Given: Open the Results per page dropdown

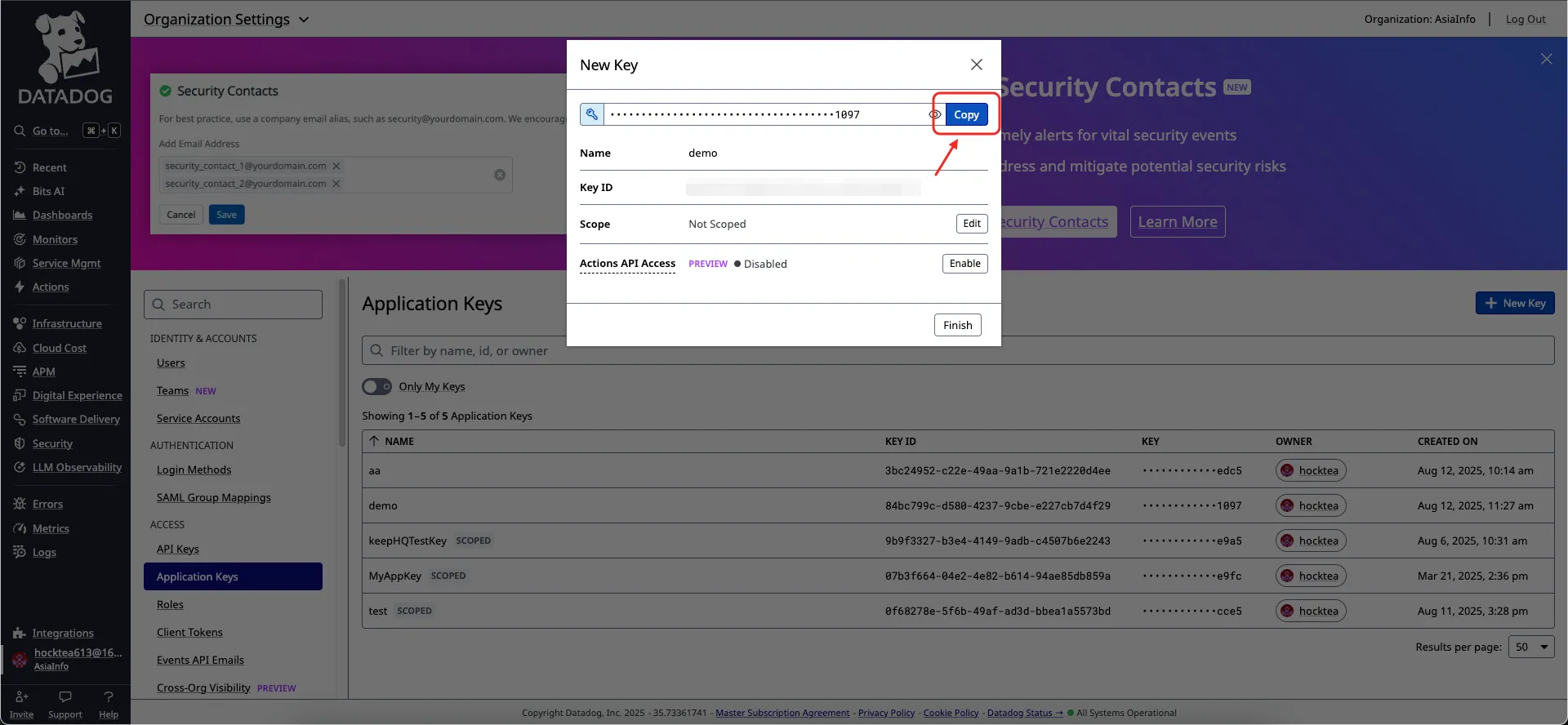Looking at the screenshot, I should (1531, 647).
